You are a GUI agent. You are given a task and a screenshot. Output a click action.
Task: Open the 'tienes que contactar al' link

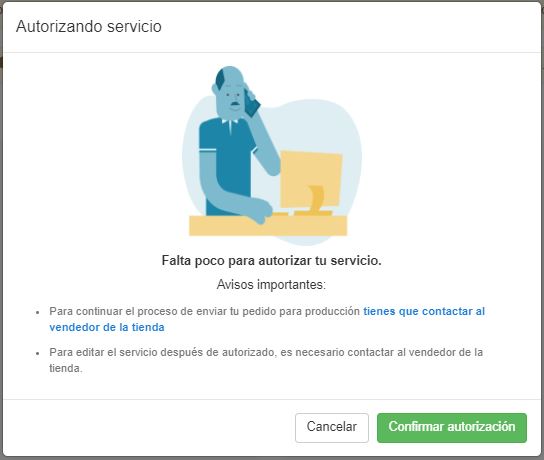click(x=424, y=311)
